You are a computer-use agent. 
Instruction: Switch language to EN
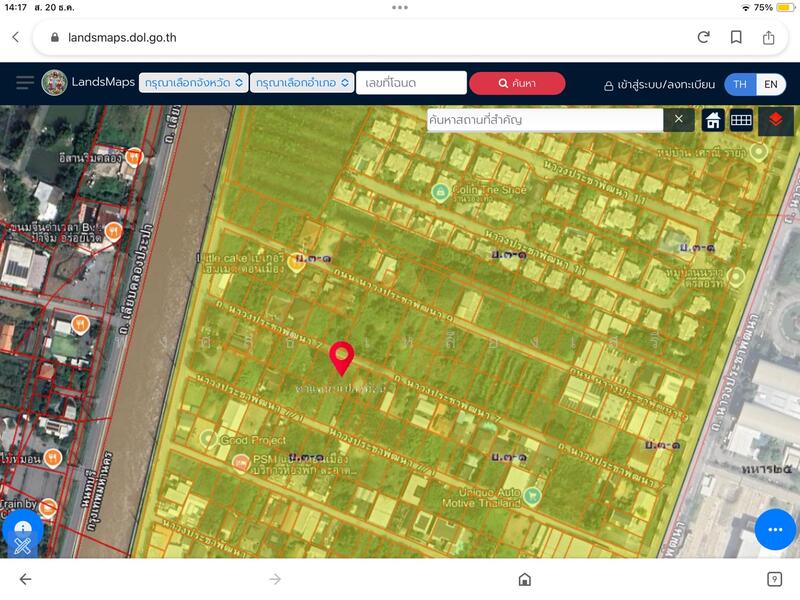(770, 84)
